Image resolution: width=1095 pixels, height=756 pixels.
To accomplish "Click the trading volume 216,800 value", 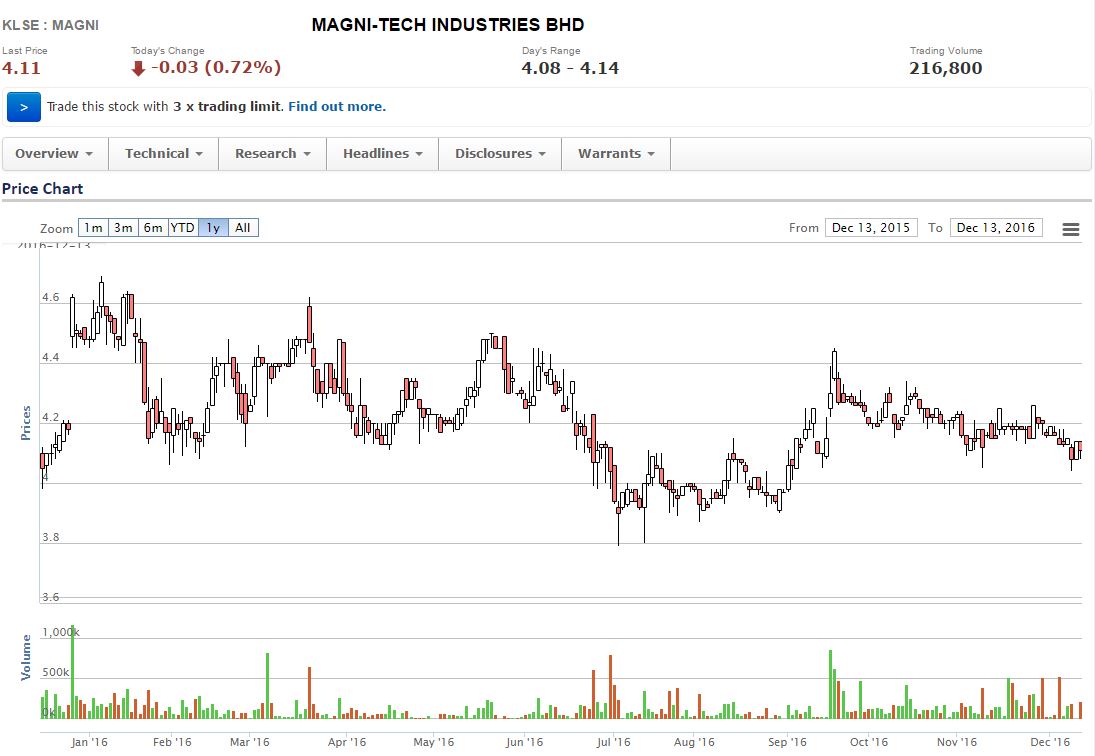I will click(946, 68).
